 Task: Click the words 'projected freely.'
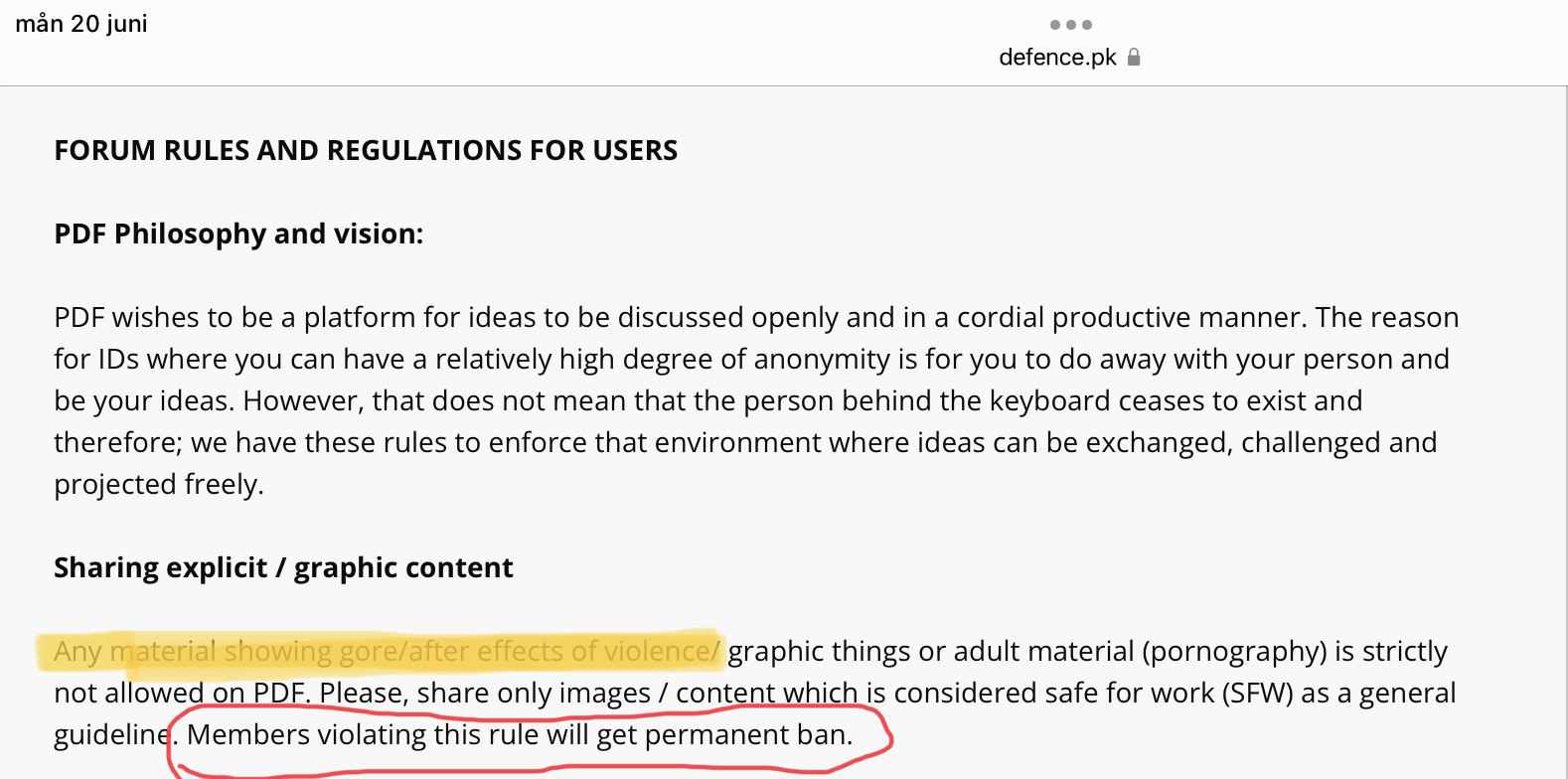click(x=159, y=484)
